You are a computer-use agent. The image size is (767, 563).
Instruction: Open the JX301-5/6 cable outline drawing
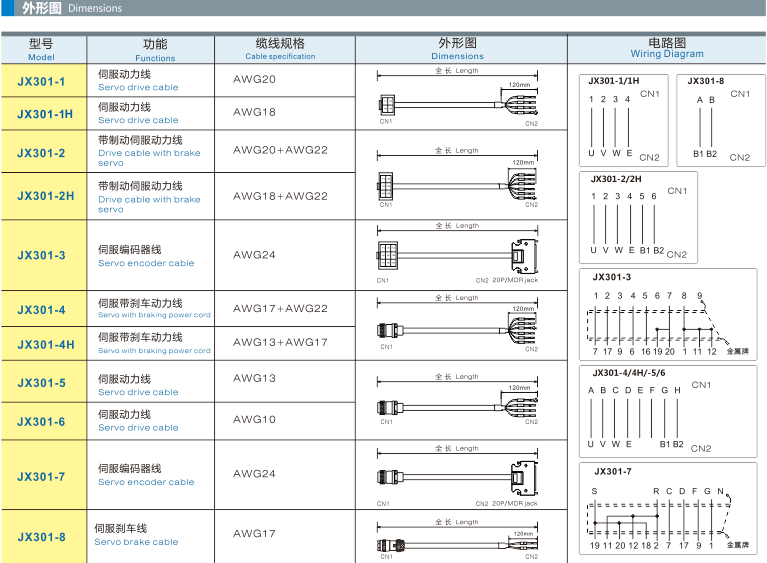pos(458,400)
